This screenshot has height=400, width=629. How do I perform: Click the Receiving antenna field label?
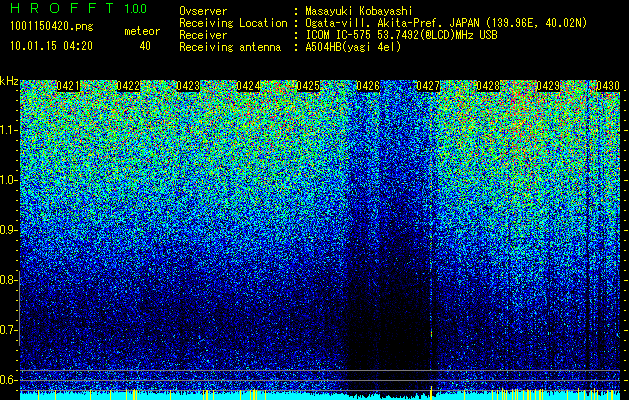point(230,47)
